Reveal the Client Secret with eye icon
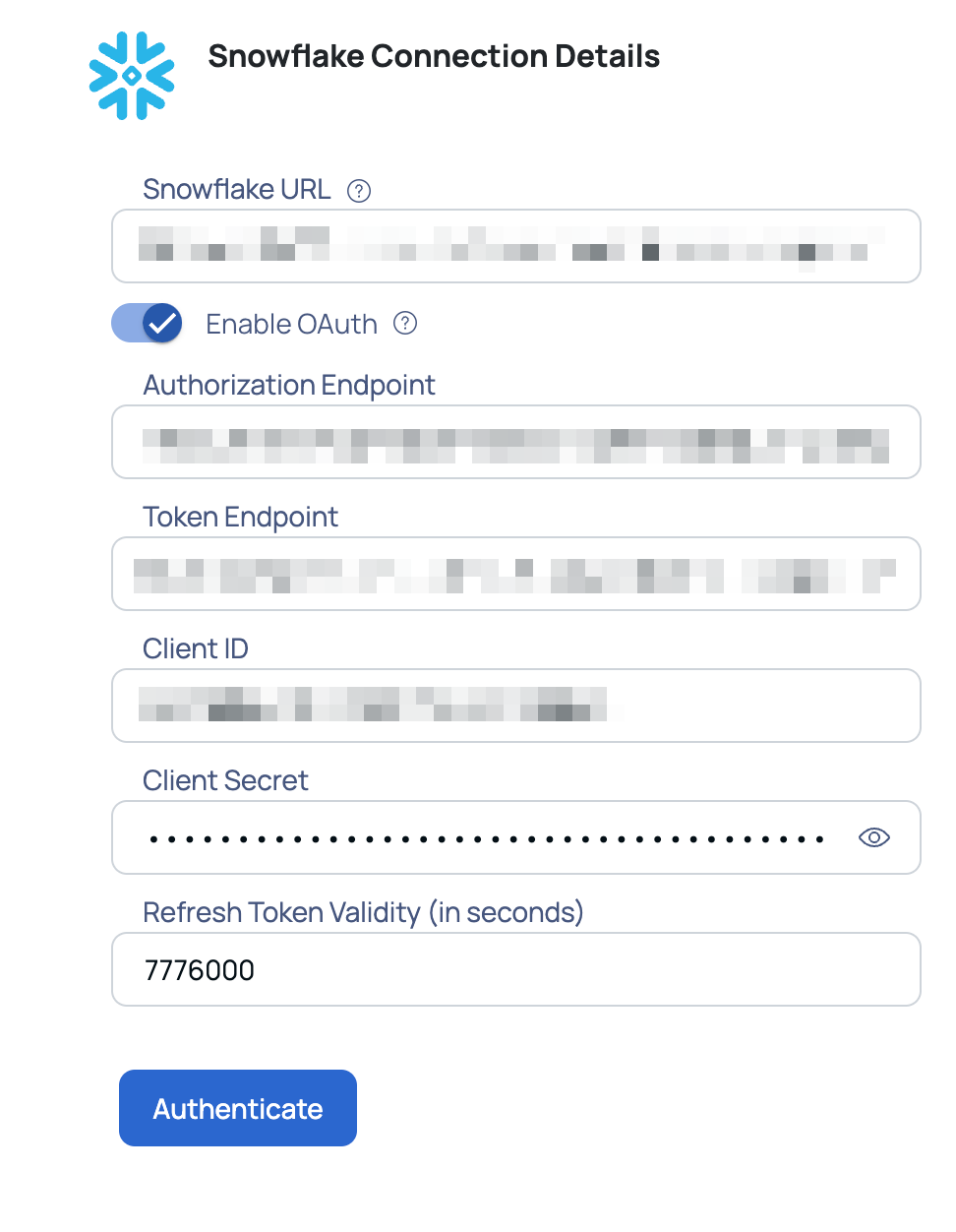 [873, 837]
